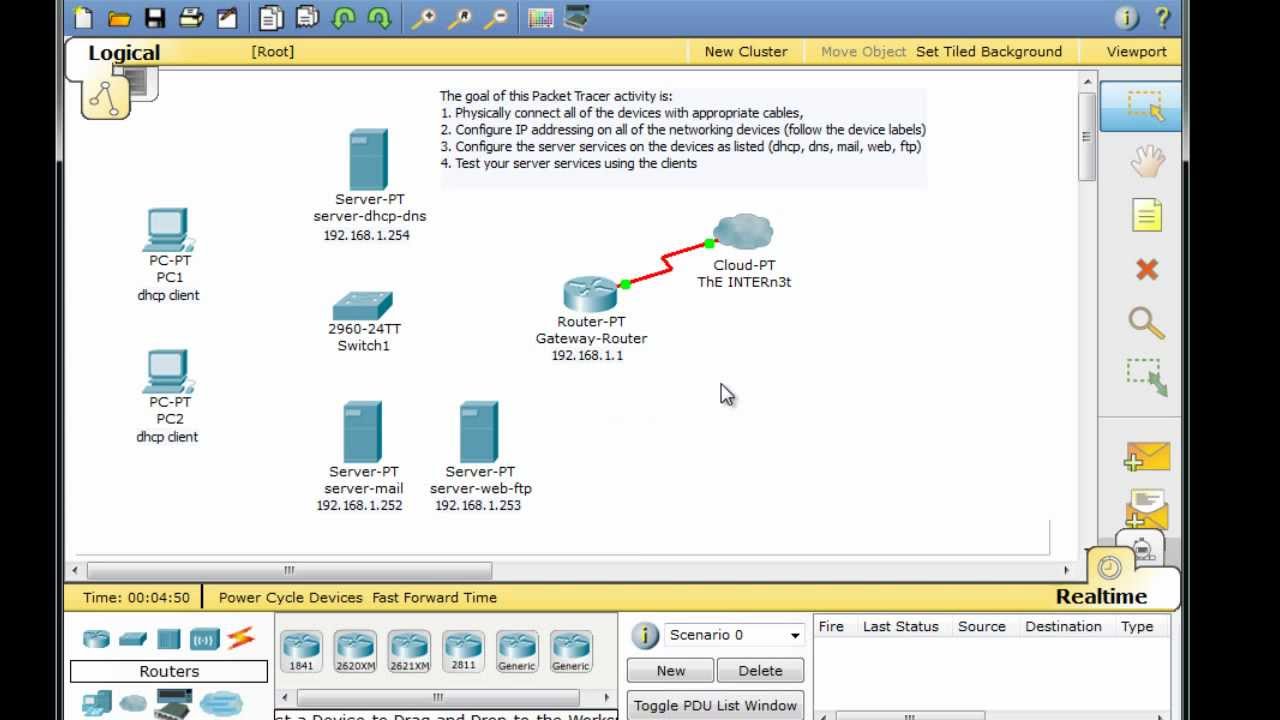1280x720 pixels.
Task: Undo the last action
Action: pos(343,17)
